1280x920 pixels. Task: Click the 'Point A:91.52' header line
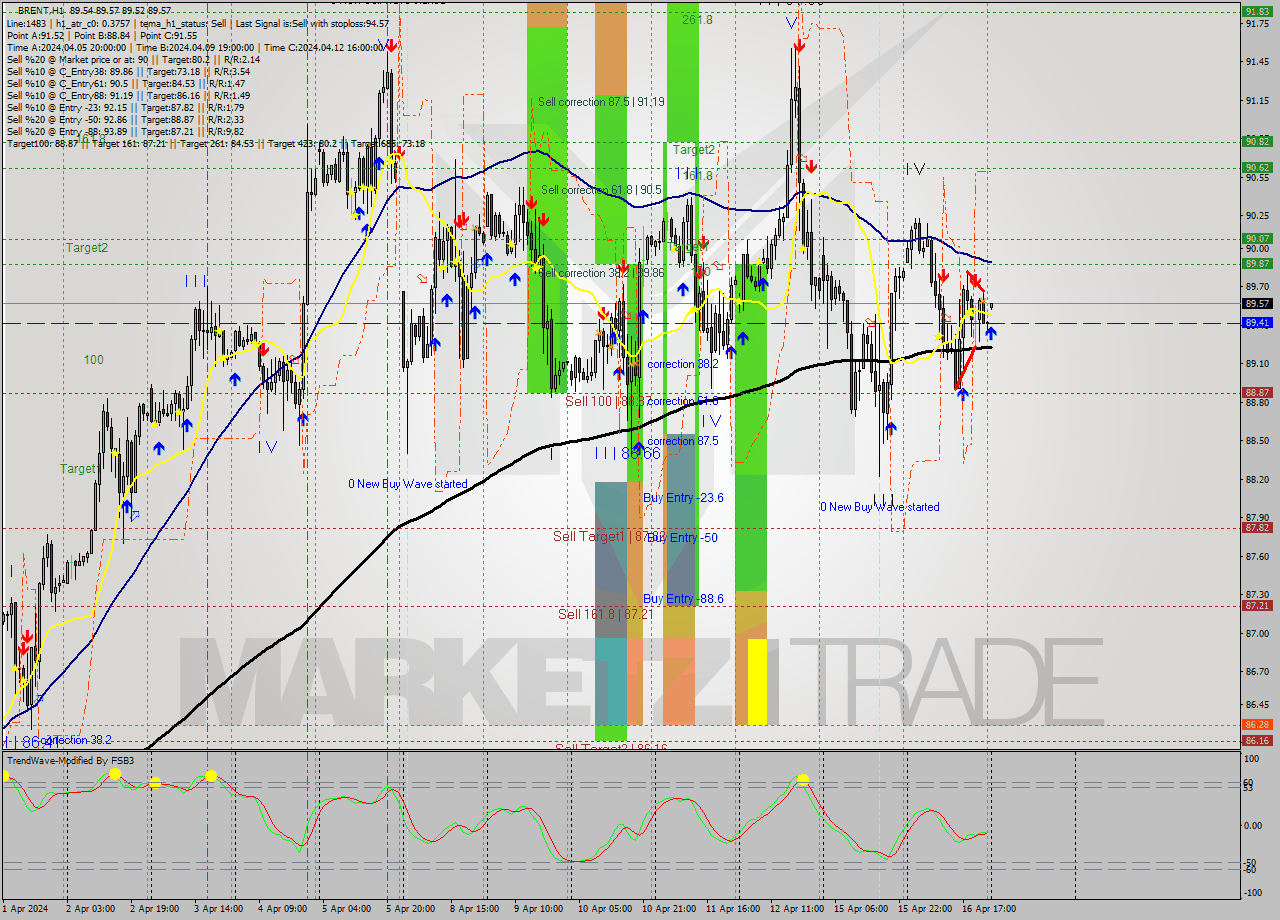tap(102, 35)
